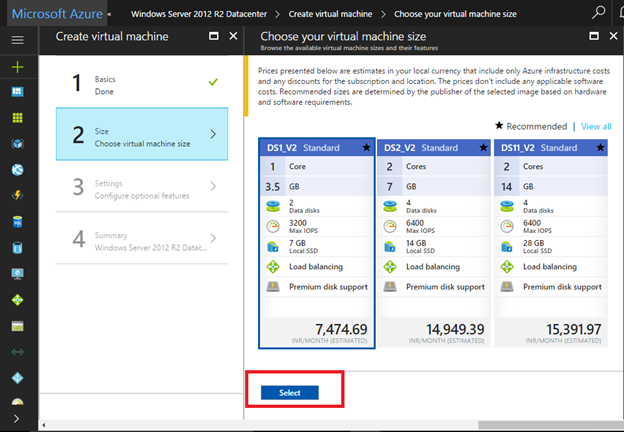
Task: Maximize the Choose your virtual machine size blade
Action: [594, 36]
